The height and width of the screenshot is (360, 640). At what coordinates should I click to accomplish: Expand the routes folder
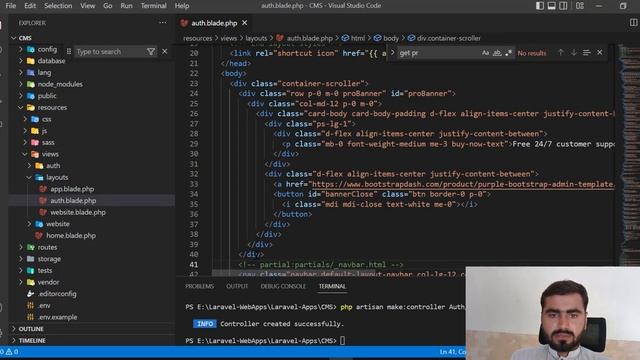point(47,247)
